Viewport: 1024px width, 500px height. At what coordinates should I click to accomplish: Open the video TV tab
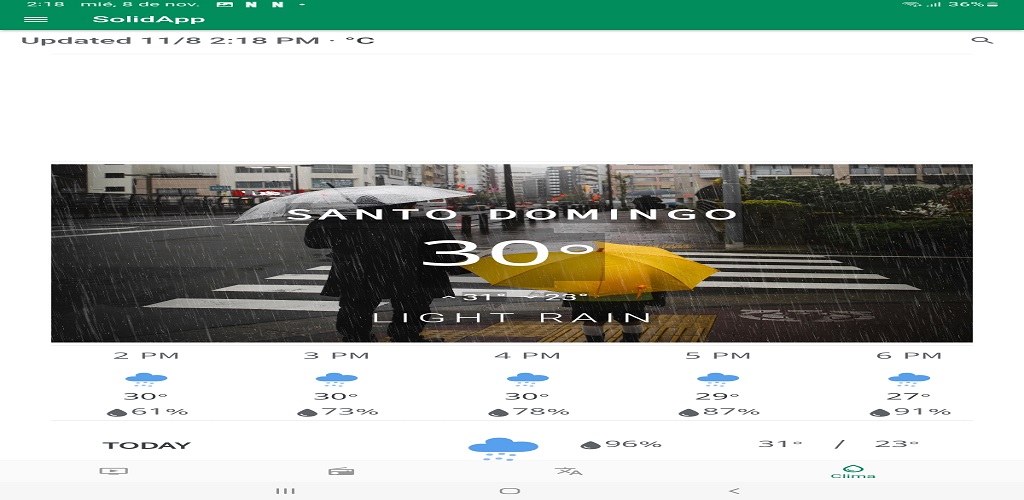point(114,471)
